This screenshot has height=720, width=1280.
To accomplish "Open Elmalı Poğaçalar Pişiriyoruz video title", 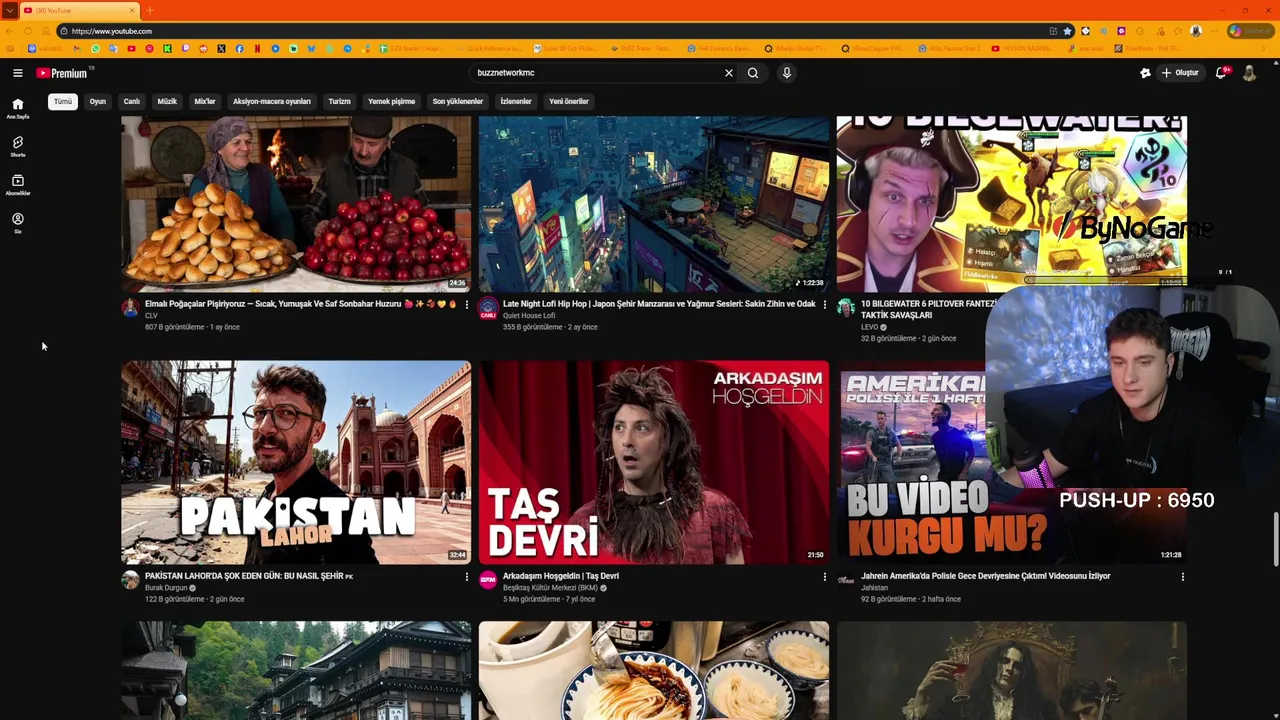I will (x=300, y=304).
